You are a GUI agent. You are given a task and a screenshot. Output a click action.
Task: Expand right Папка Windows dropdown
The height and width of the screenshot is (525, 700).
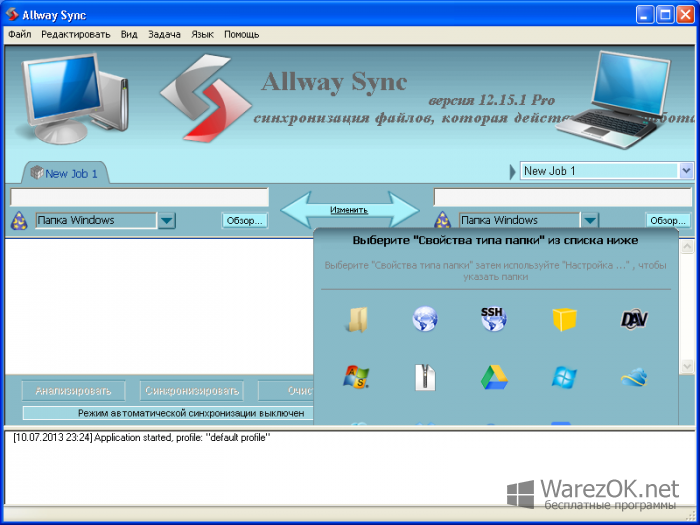coord(590,221)
